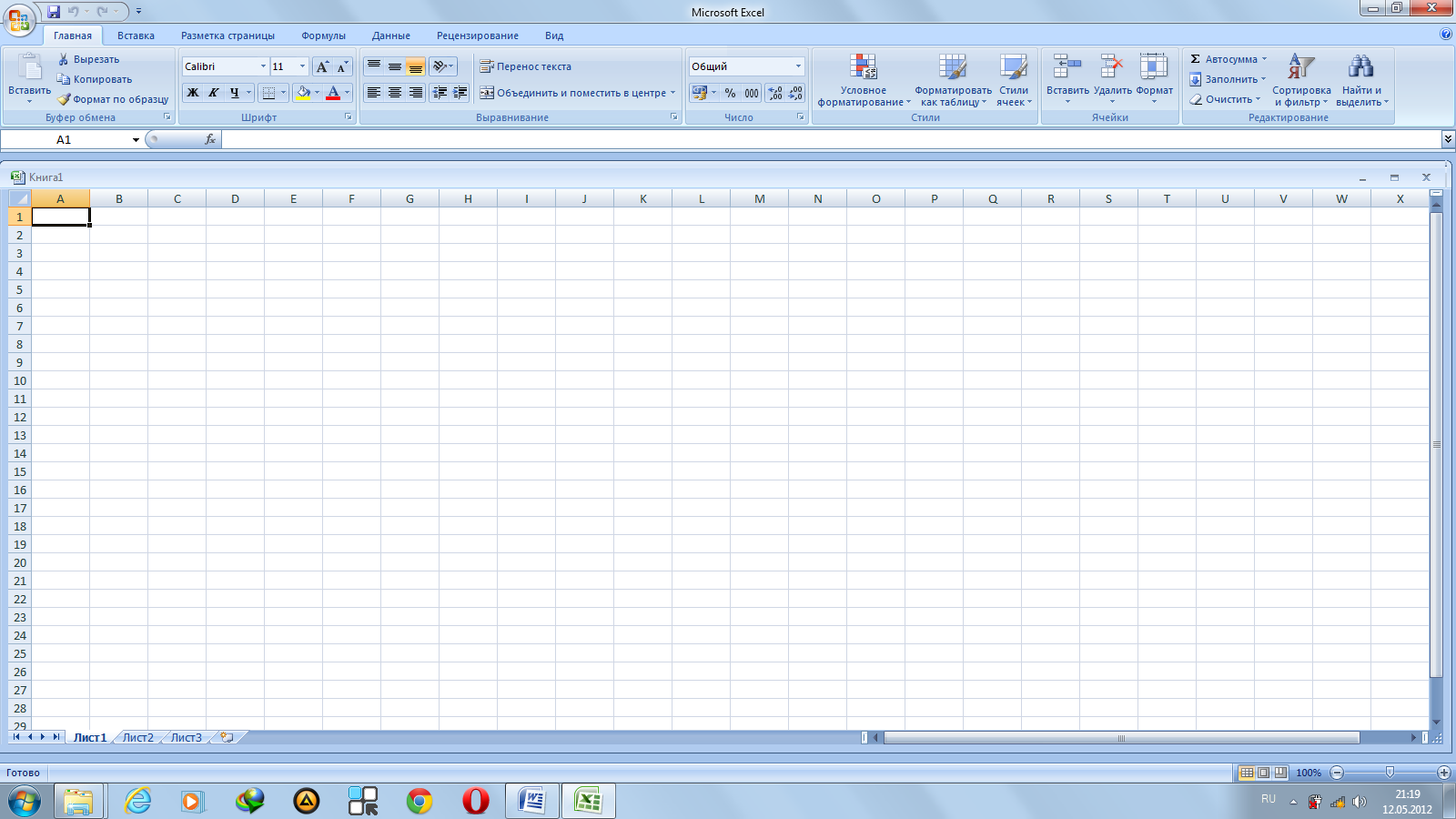Image resolution: width=1456 pixels, height=819 pixels.
Task: Switch to Данные tab
Action: pos(390,35)
